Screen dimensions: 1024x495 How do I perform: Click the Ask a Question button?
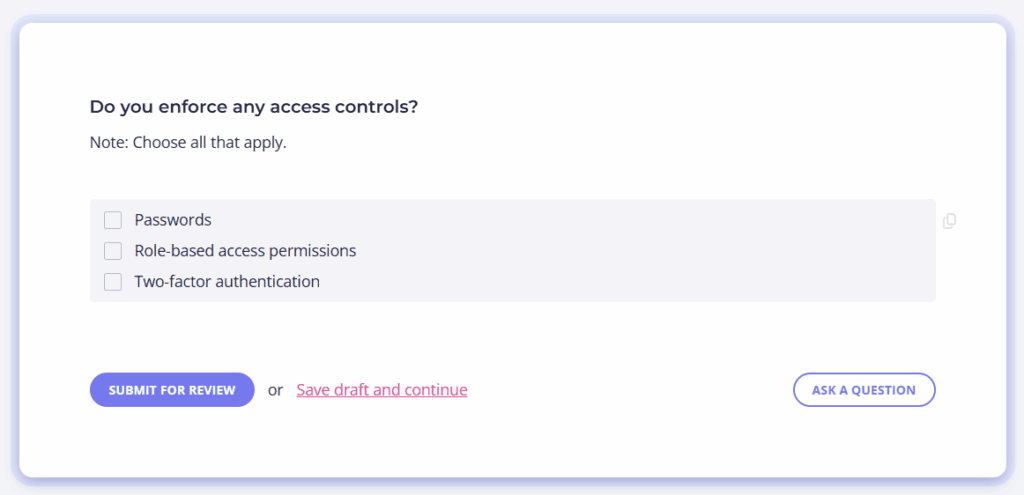click(x=864, y=390)
